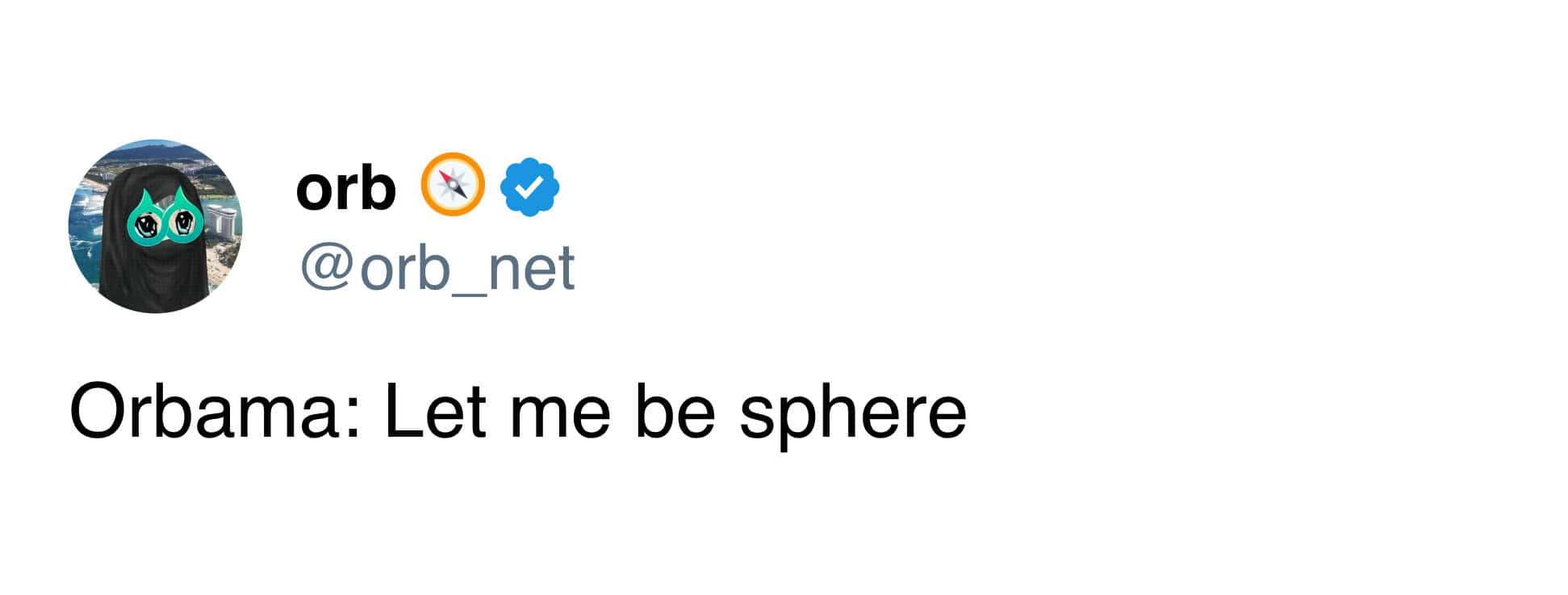Viewport: 1568px width, 595px height.
Task: Click the word "me" in tweet
Action: pyautogui.click(x=559, y=413)
